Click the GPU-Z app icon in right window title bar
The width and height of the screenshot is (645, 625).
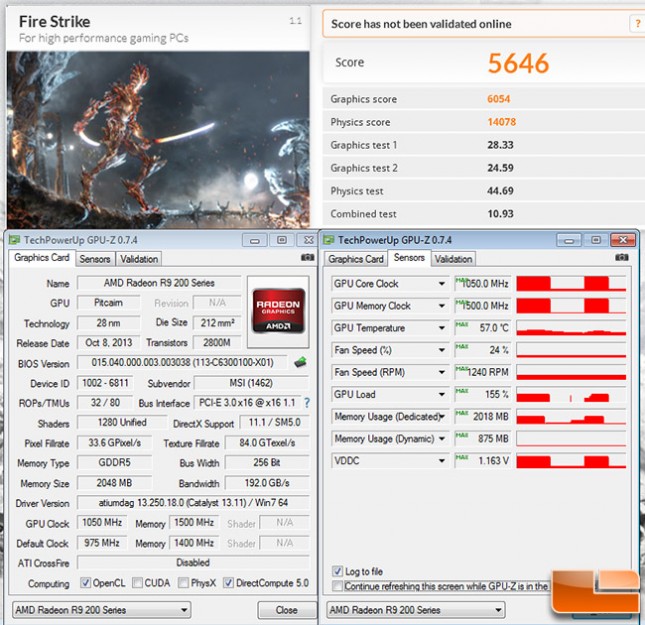(329, 240)
